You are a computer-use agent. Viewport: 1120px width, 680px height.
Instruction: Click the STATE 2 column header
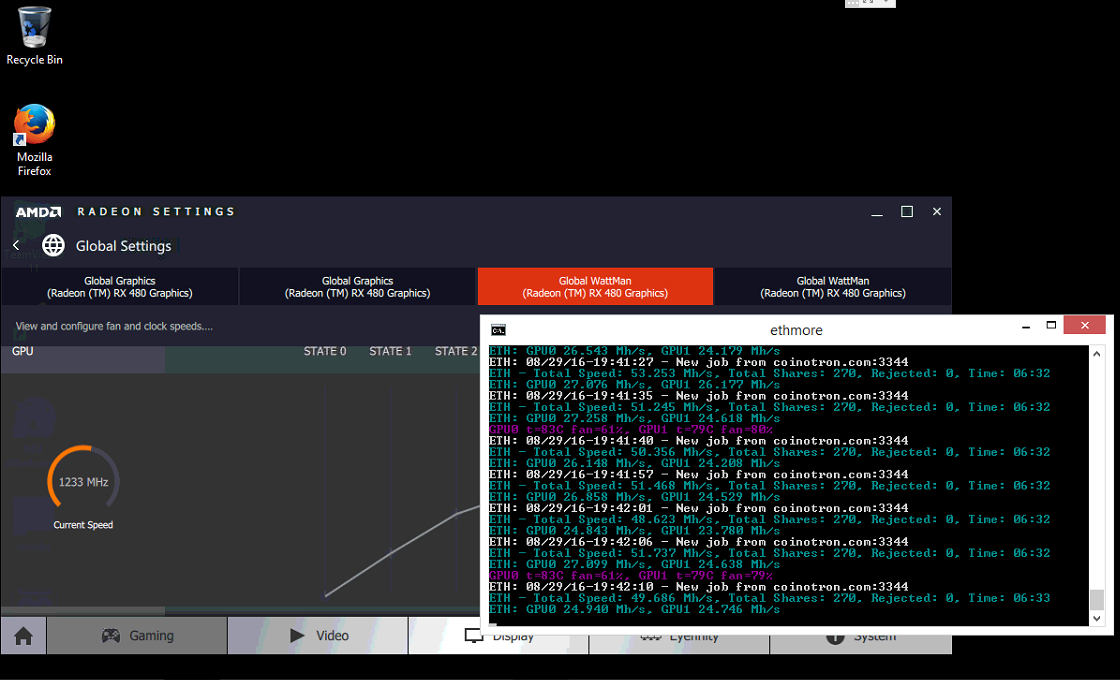point(456,351)
